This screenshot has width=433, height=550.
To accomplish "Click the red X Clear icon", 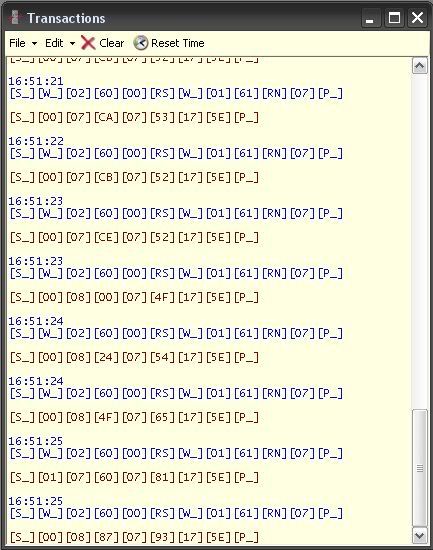I will [x=88, y=43].
